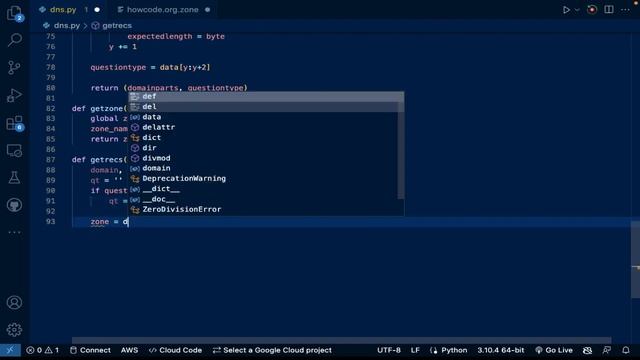Open Remote Explorer view
The image size is (640, 360).
tap(15, 151)
